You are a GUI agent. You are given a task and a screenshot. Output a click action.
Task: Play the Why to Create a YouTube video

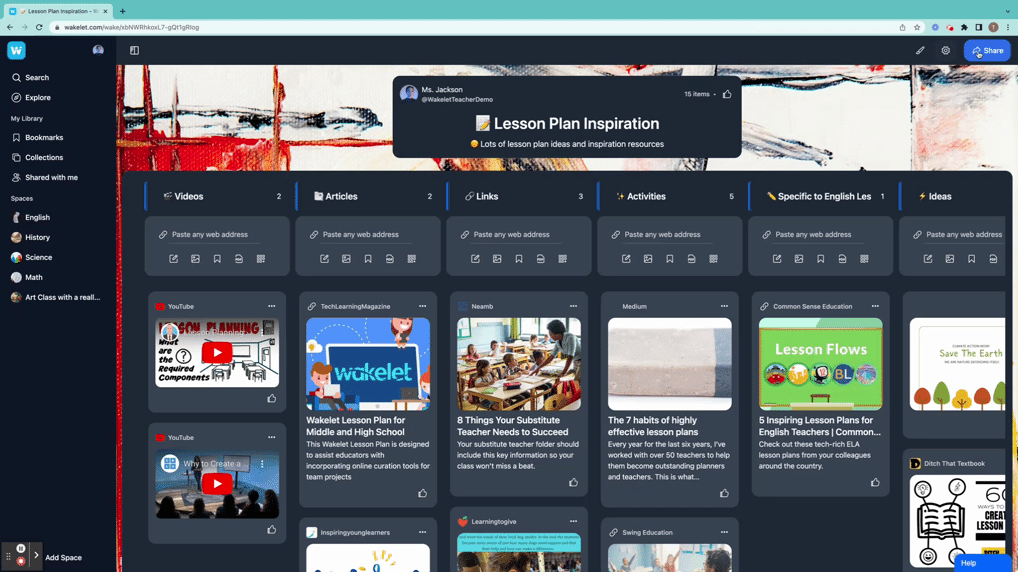(x=217, y=484)
